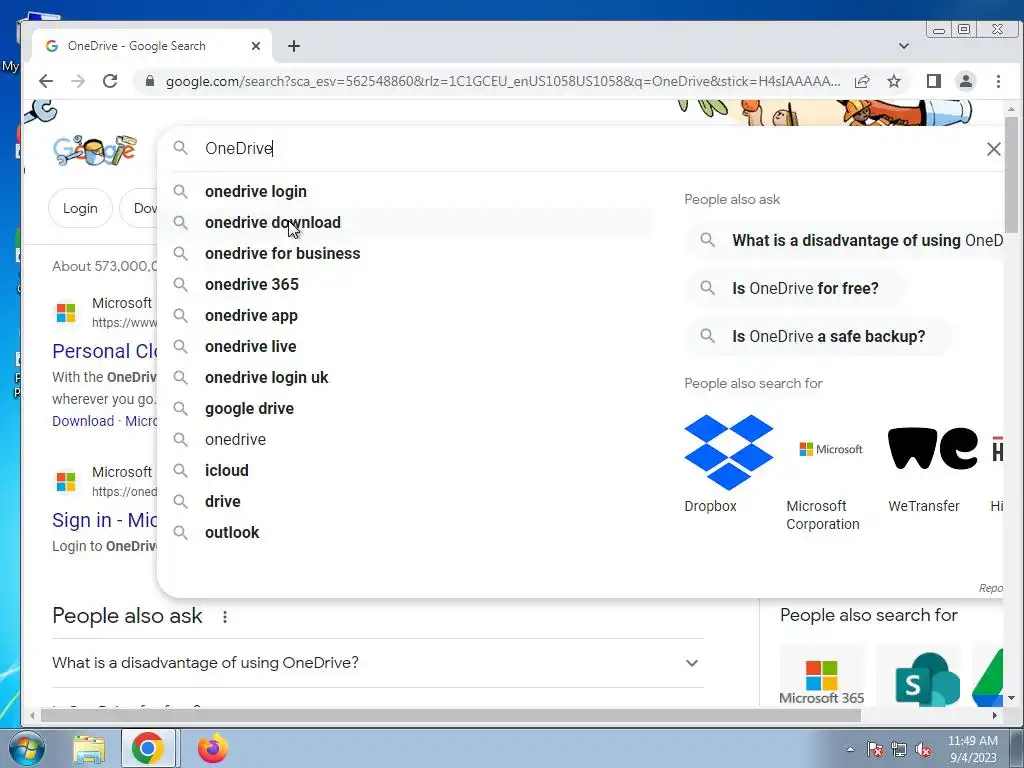Click the vertical scrollbar thumb

(1011, 175)
